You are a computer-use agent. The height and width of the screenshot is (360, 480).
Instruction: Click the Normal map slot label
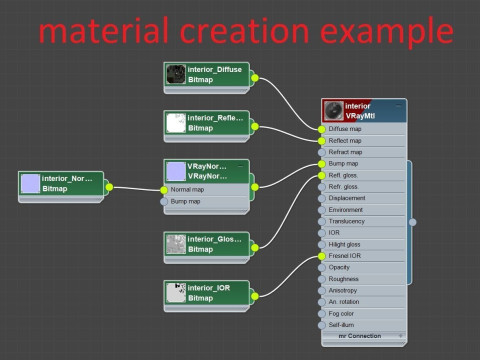187,190
